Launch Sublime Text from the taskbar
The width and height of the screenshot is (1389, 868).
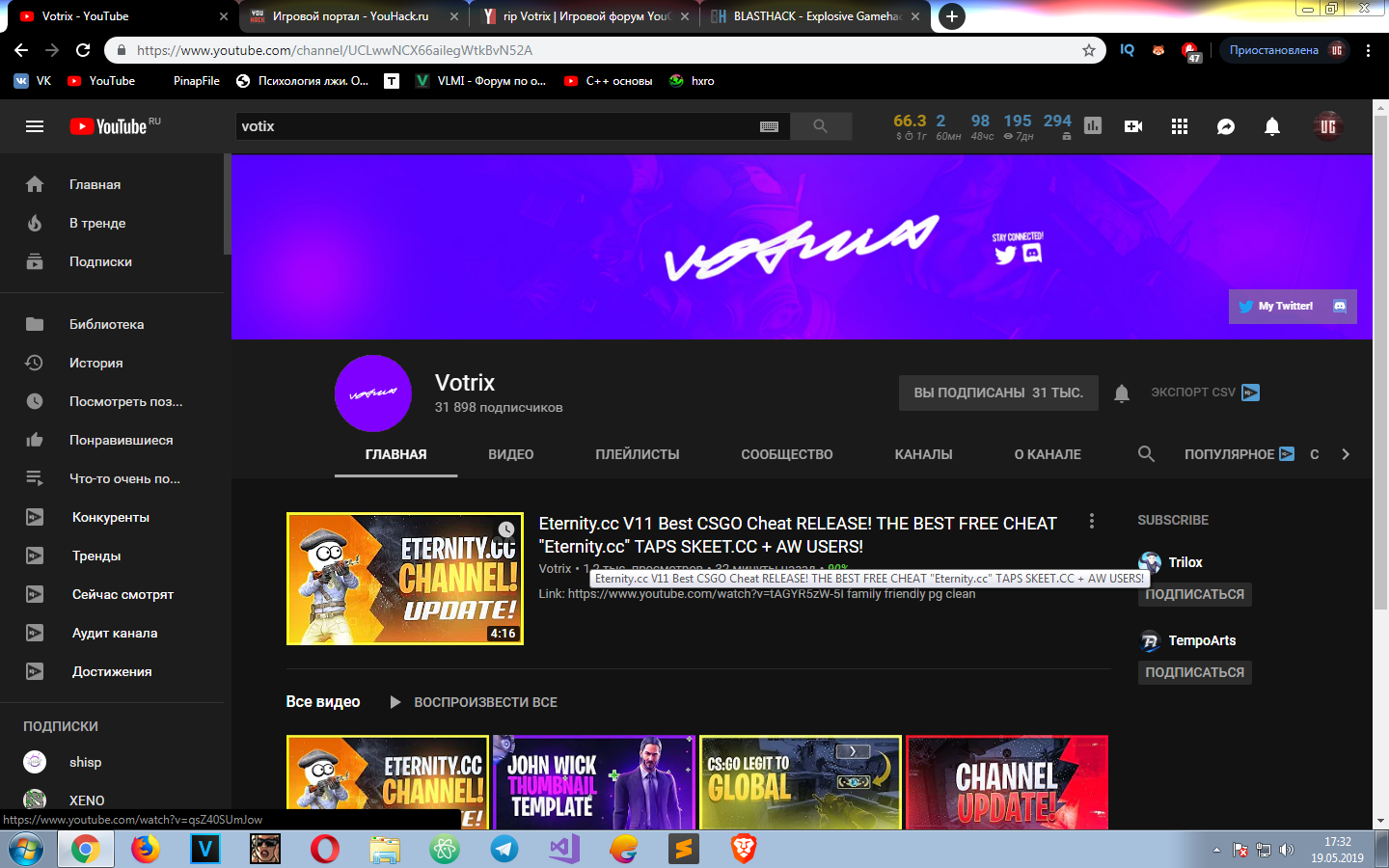(x=684, y=849)
